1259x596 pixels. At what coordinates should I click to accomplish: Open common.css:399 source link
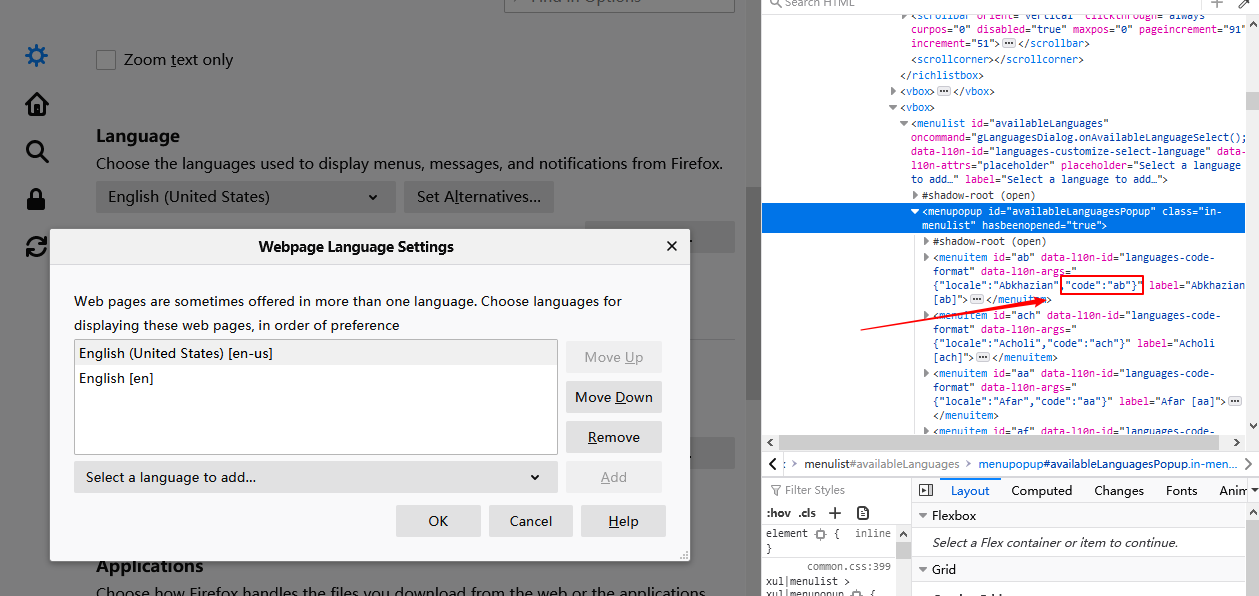click(849, 566)
